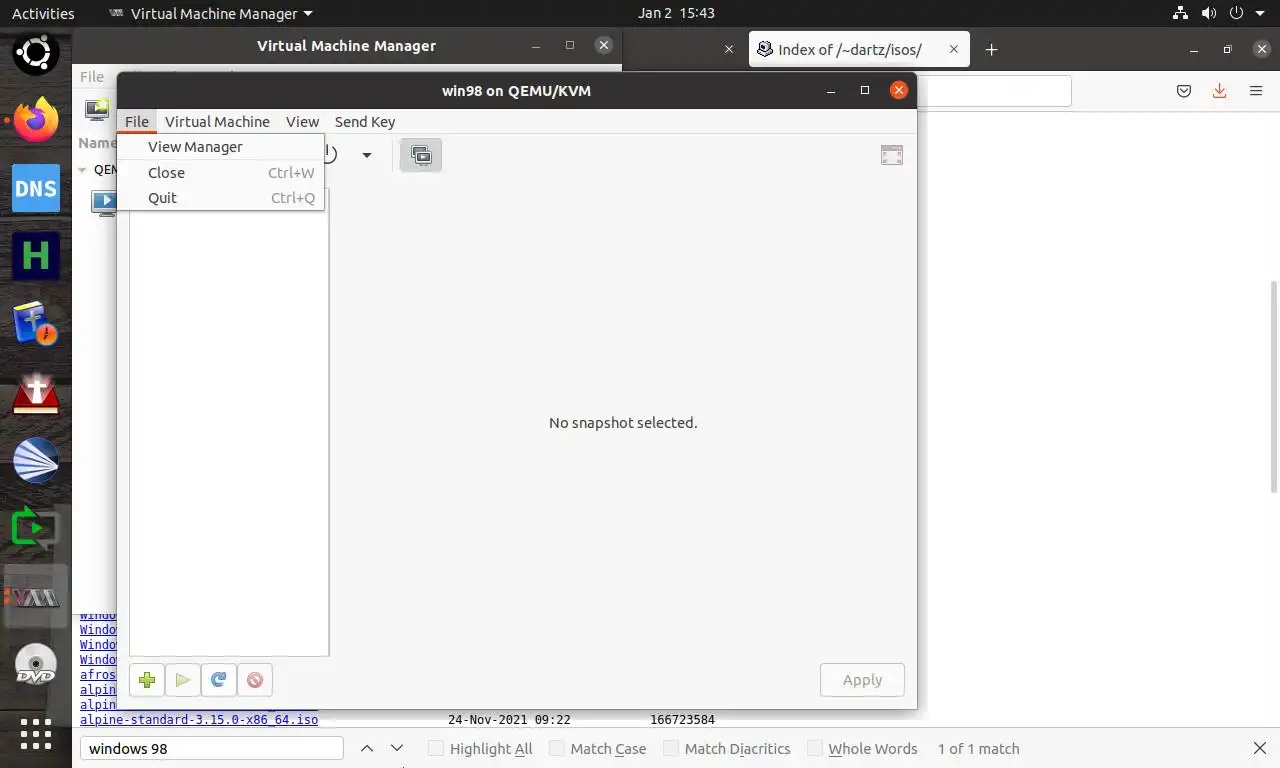The width and height of the screenshot is (1280, 768).
Task: Click the File menu in Virtual Machine Manager window
Action: tap(92, 76)
